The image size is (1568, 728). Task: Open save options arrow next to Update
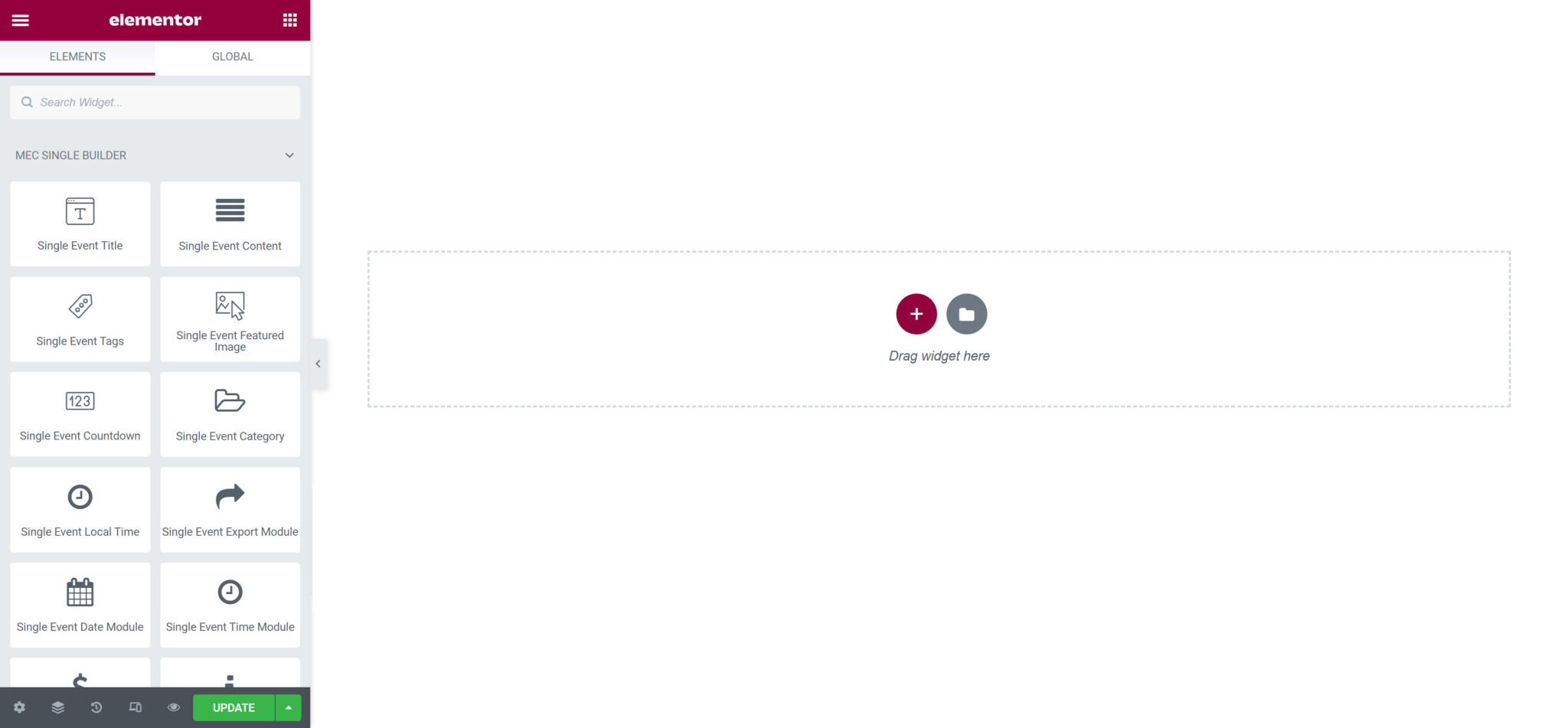(289, 707)
